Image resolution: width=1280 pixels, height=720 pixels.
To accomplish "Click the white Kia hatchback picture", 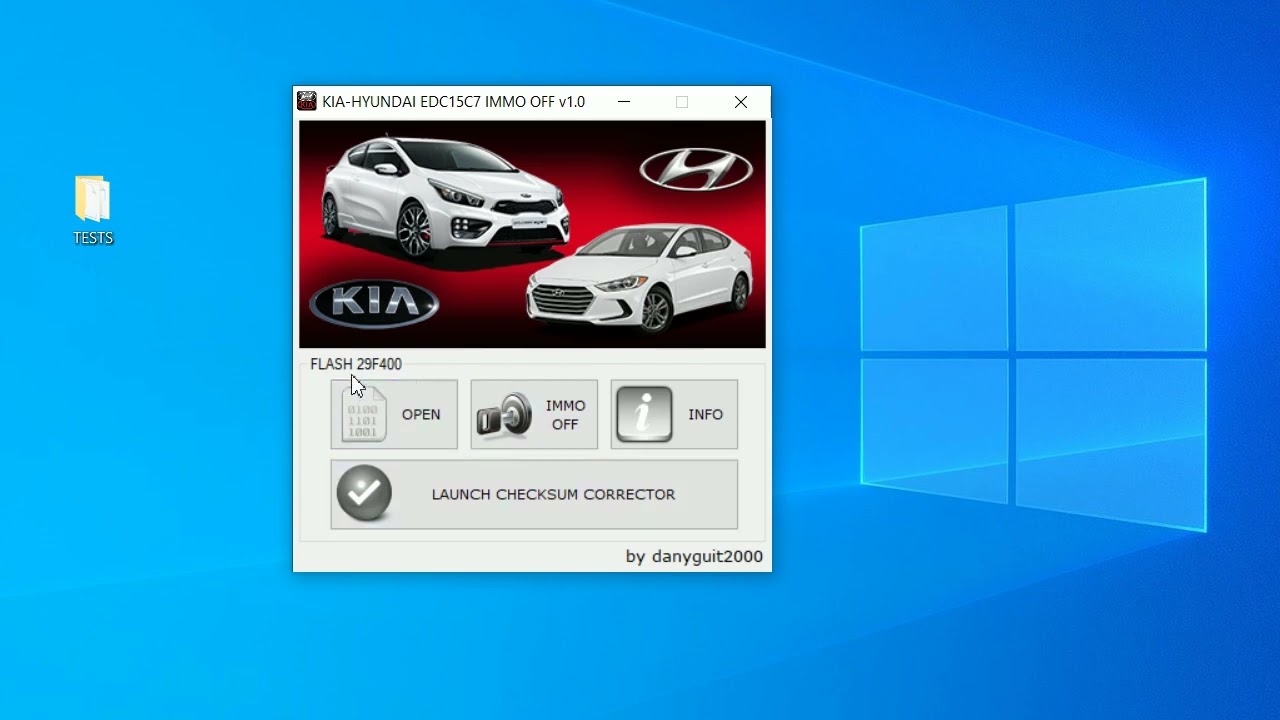I will (445, 195).
